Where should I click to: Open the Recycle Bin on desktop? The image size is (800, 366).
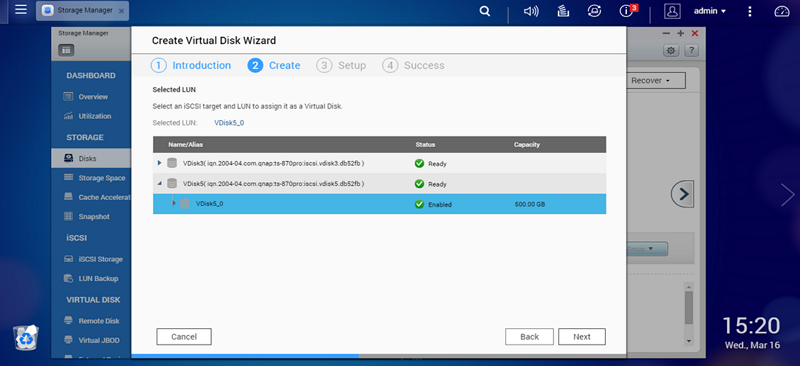[x=26, y=337]
